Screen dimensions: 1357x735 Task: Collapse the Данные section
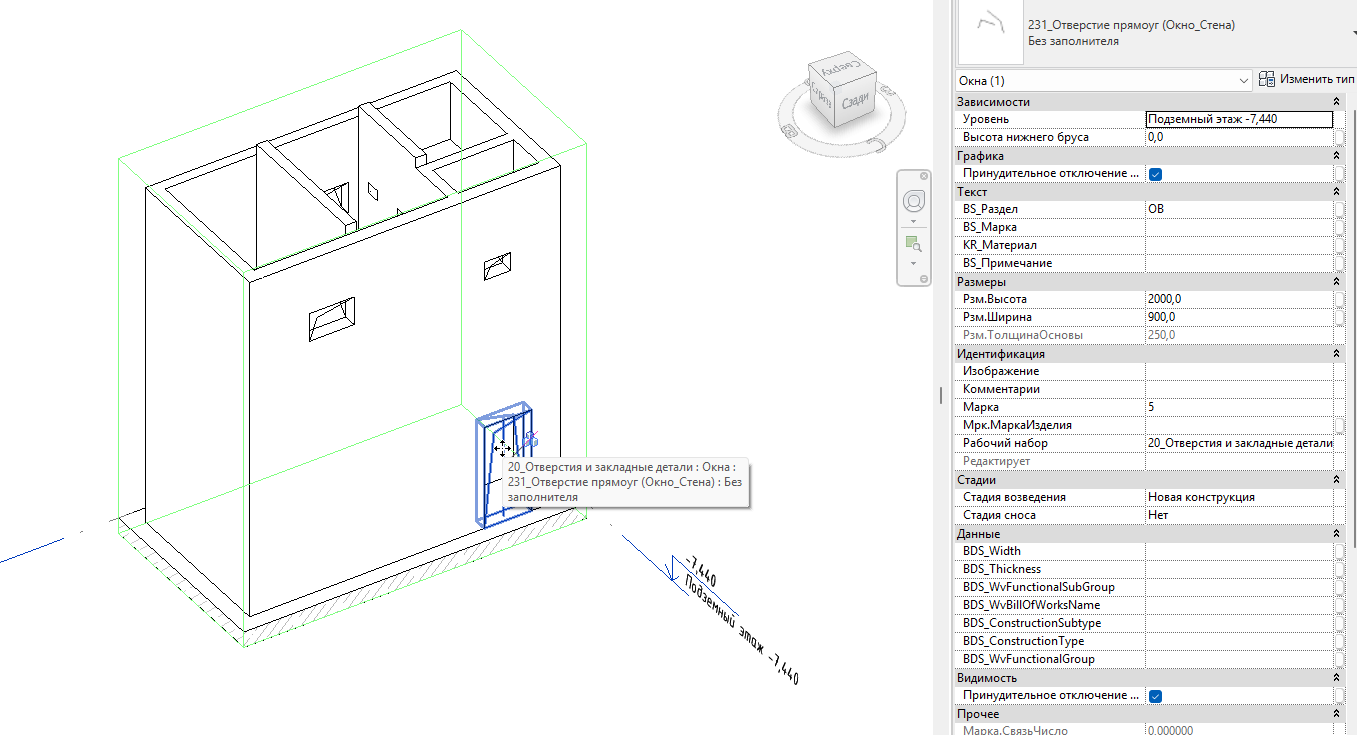1337,534
